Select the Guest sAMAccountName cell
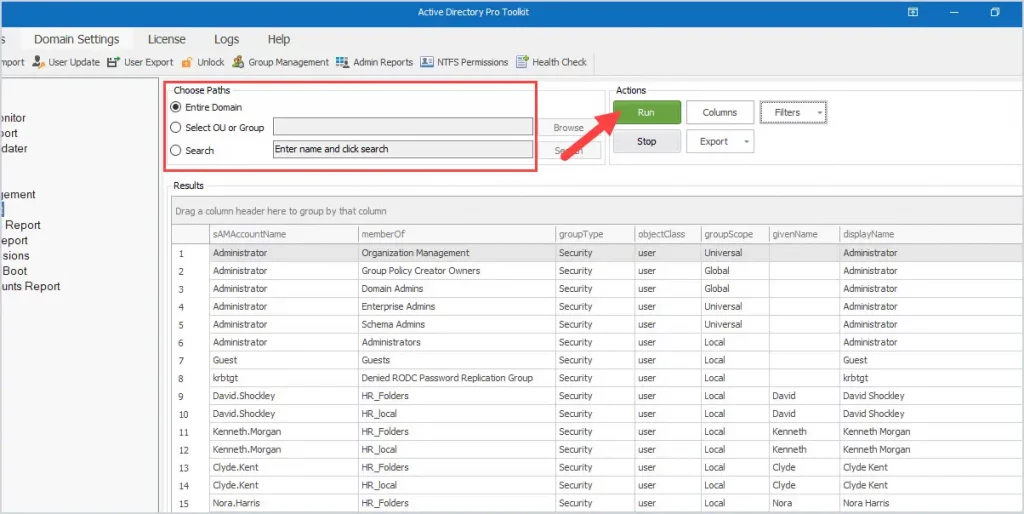1024x514 pixels. 283,360
